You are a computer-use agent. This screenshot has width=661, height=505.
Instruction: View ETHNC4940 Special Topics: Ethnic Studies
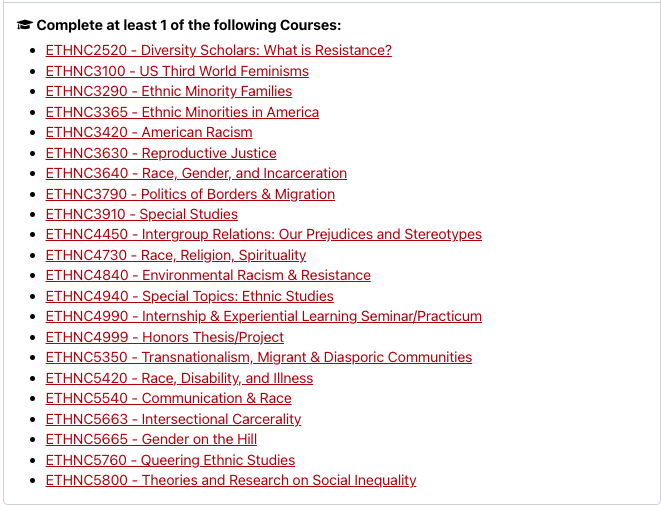(x=190, y=296)
